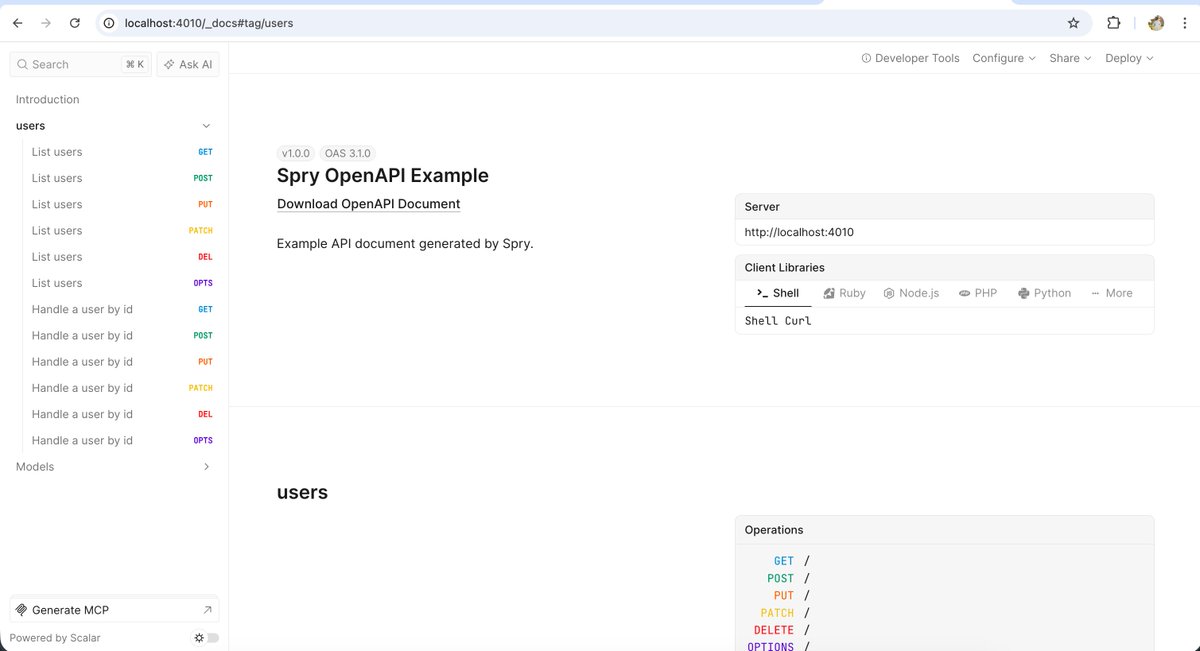The height and width of the screenshot is (651, 1200).
Task: Toggle the bookmark star in the address bar
Action: 1073,22
